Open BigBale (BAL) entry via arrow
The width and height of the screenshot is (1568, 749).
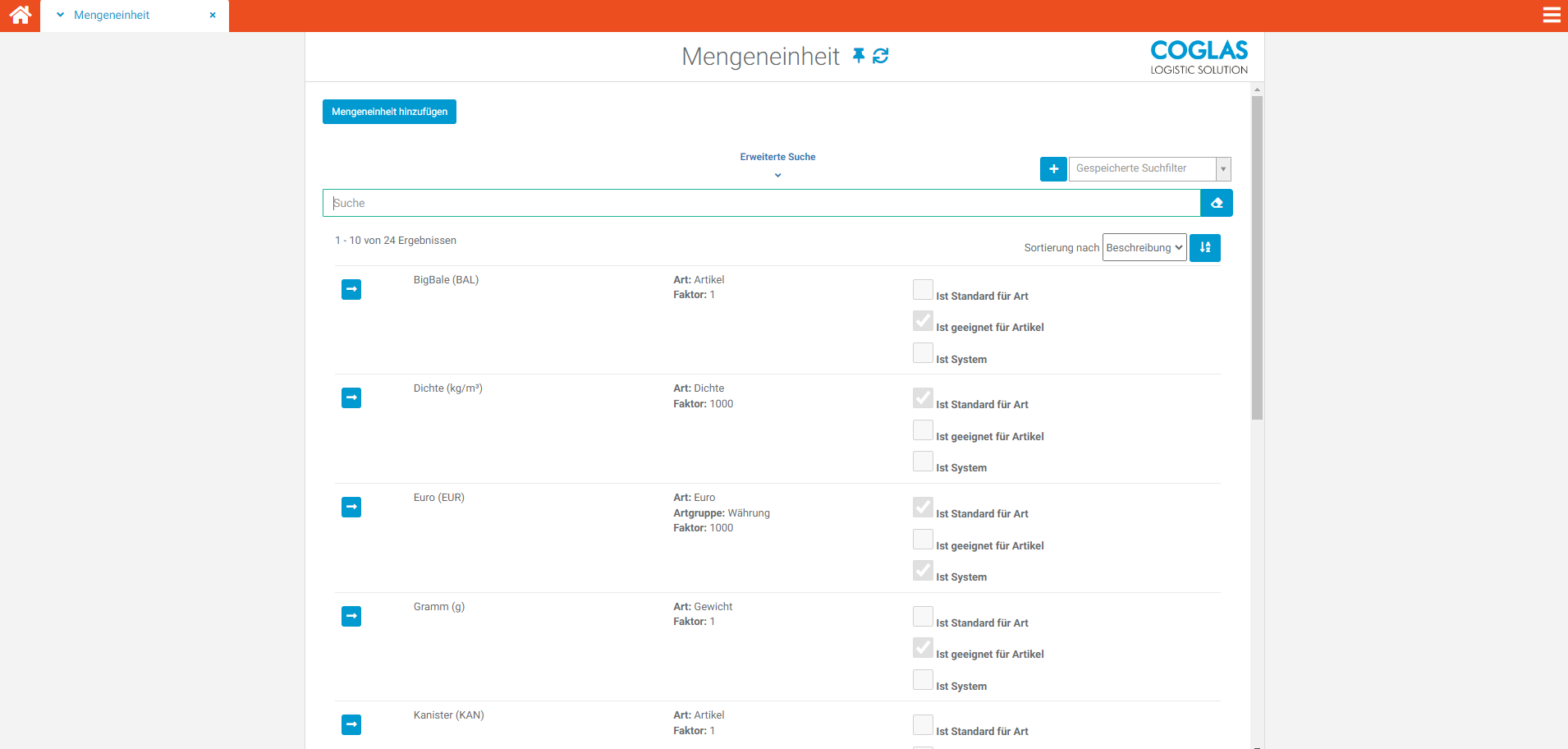[x=351, y=289]
